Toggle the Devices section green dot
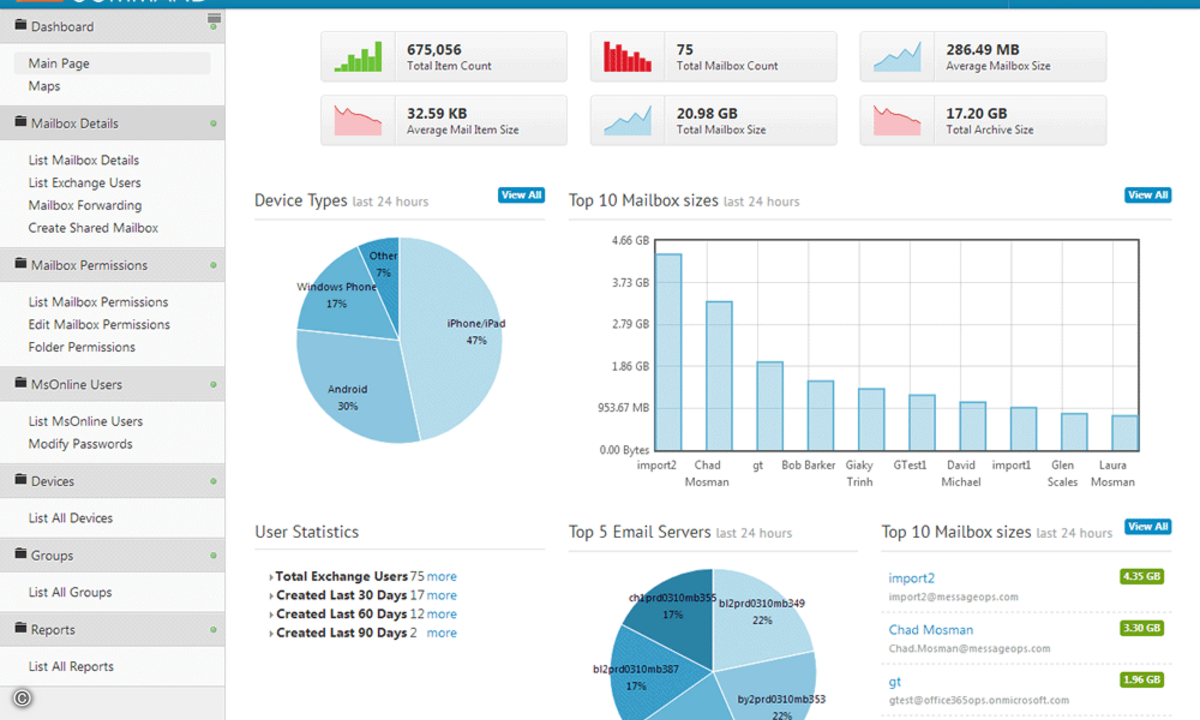Viewport: 1200px width, 720px height. (x=213, y=481)
